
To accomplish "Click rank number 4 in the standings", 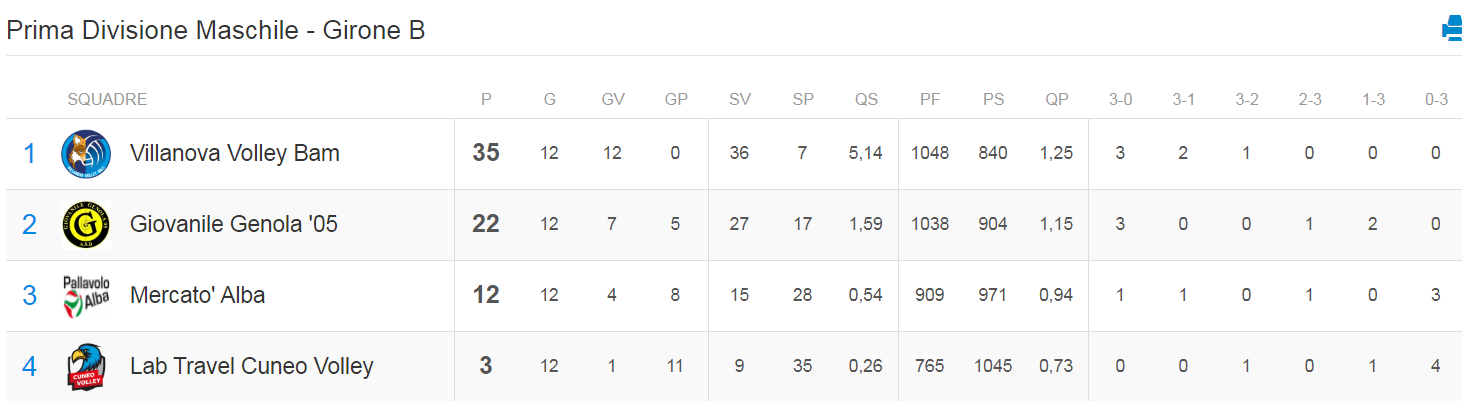I will pyautogui.click(x=30, y=366).
